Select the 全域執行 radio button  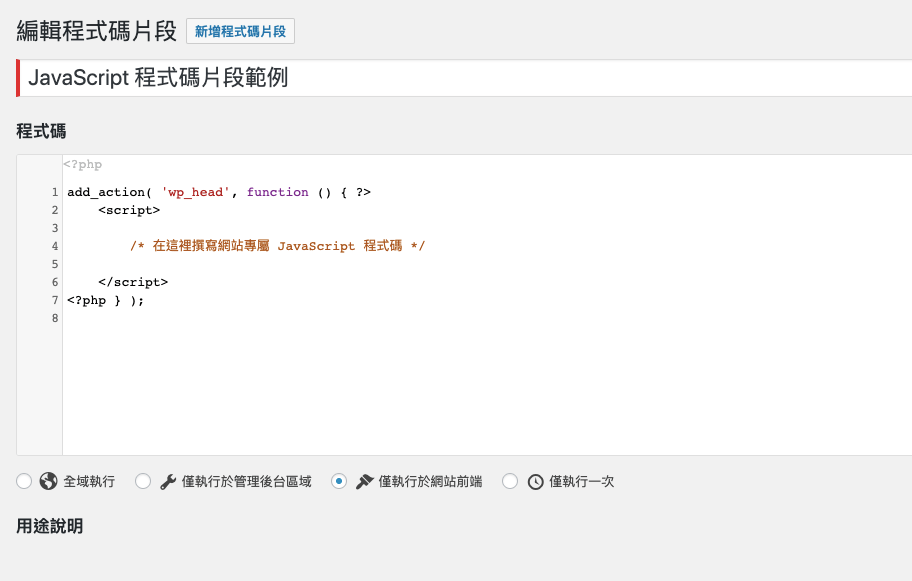pos(24,481)
